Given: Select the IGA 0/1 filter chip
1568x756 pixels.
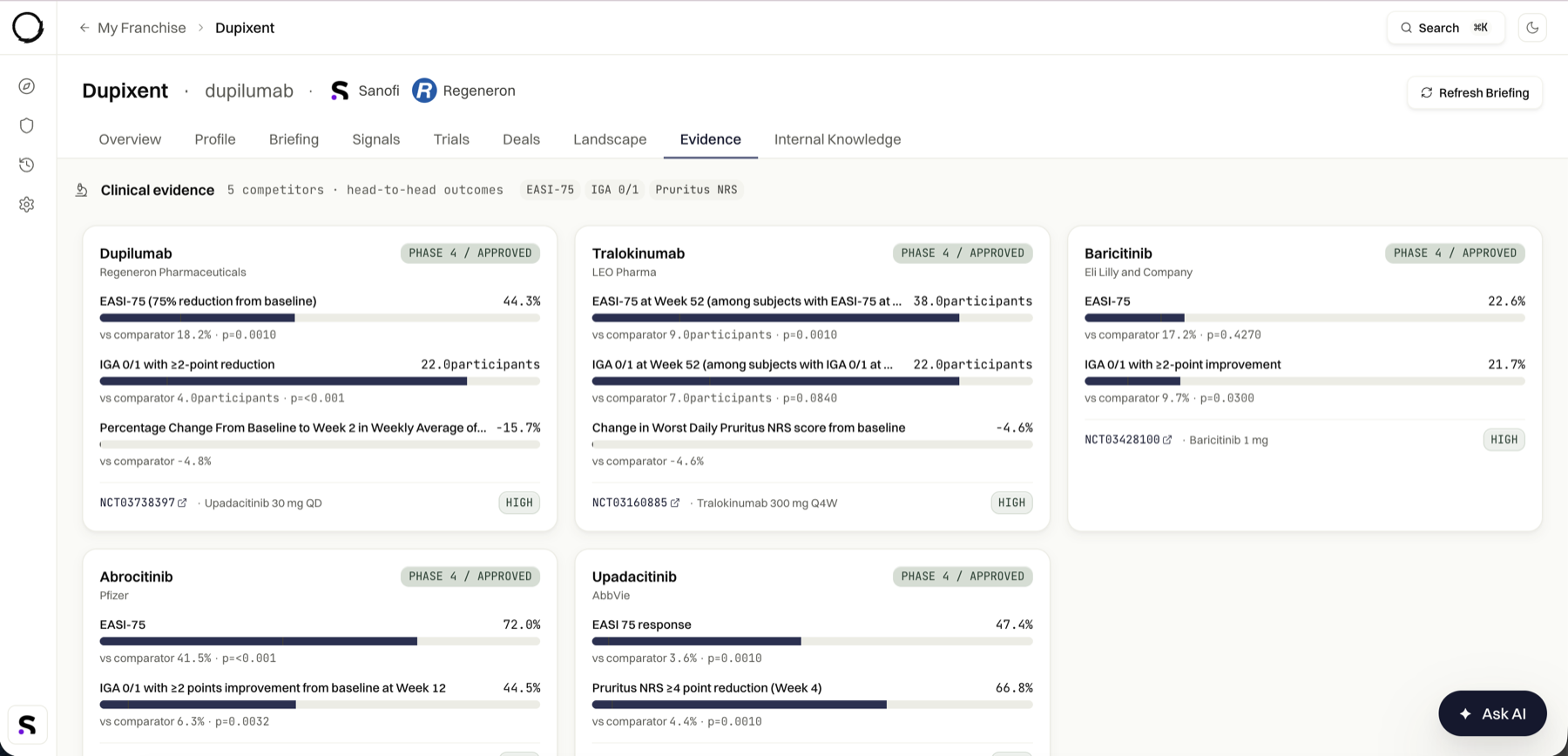Looking at the screenshot, I should pos(615,190).
